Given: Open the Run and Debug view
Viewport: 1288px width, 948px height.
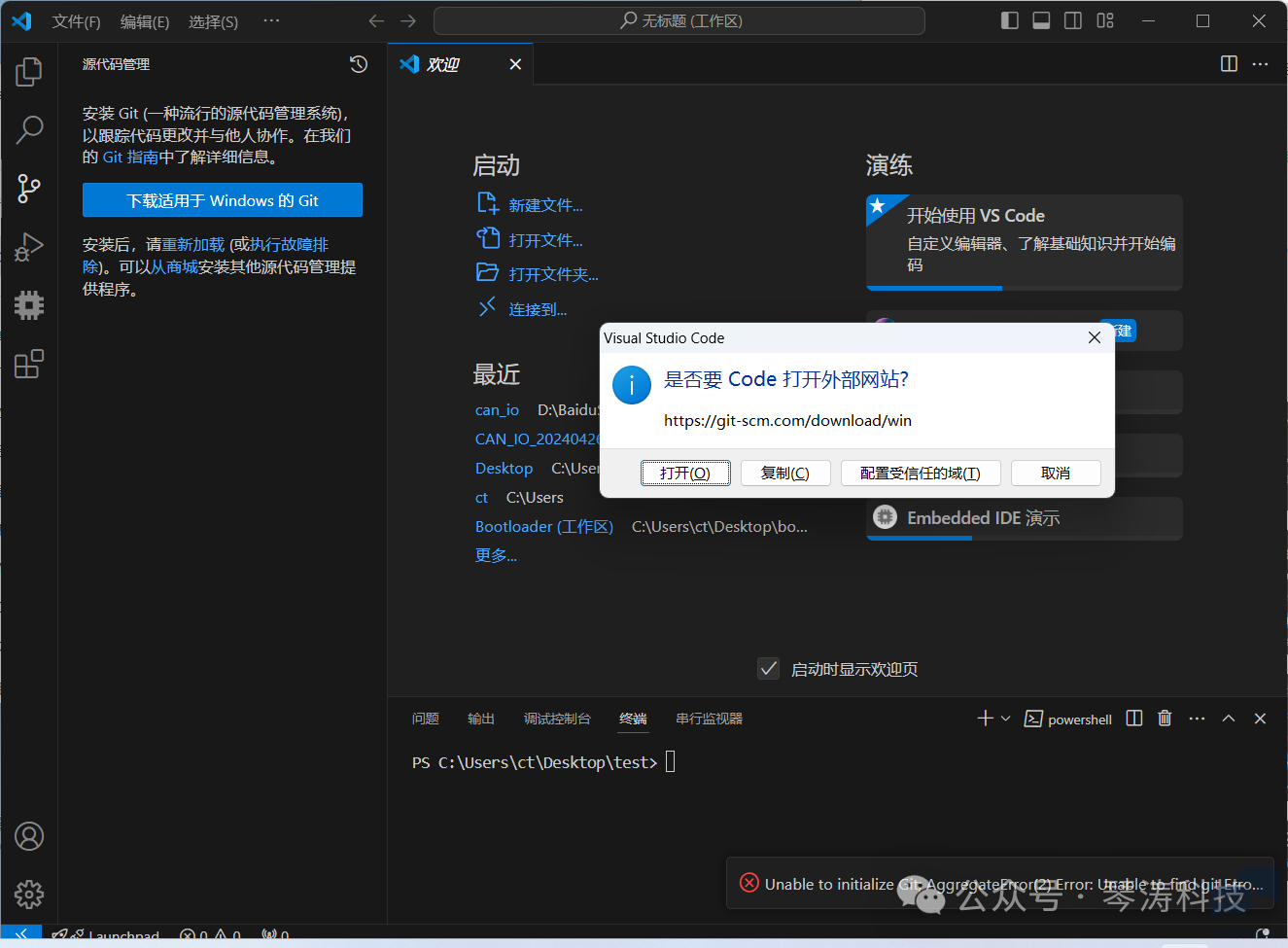Looking at the screenshot, I should point(29,247).
